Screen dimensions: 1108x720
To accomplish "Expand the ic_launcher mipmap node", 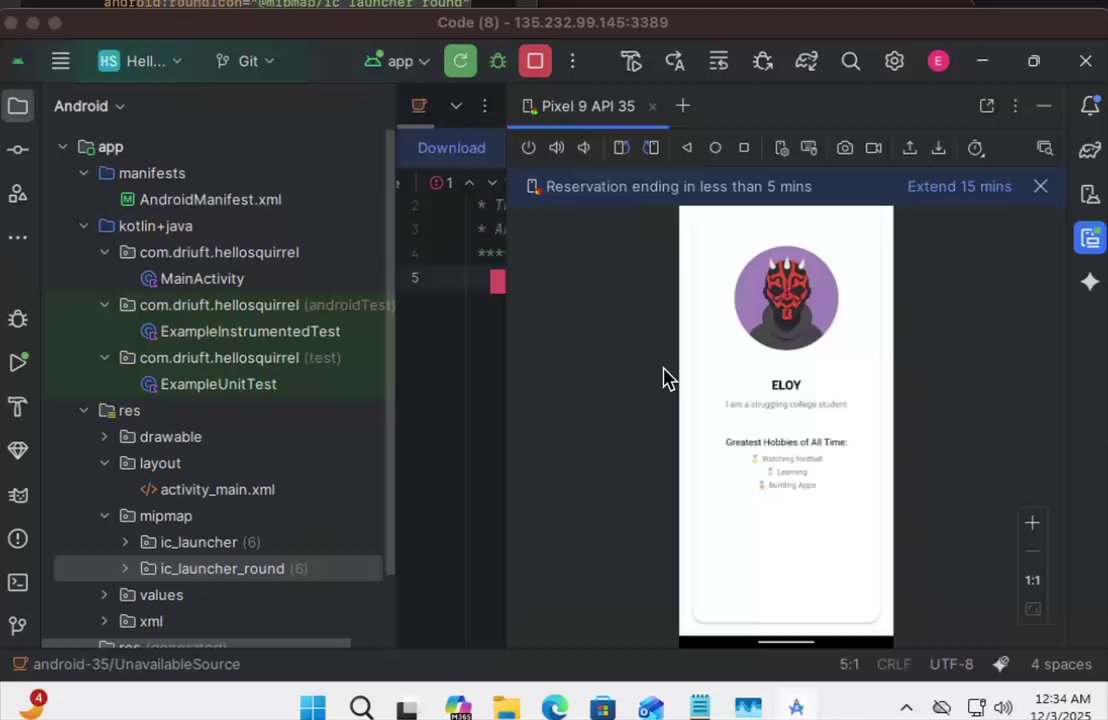I will tap(125, 542).
